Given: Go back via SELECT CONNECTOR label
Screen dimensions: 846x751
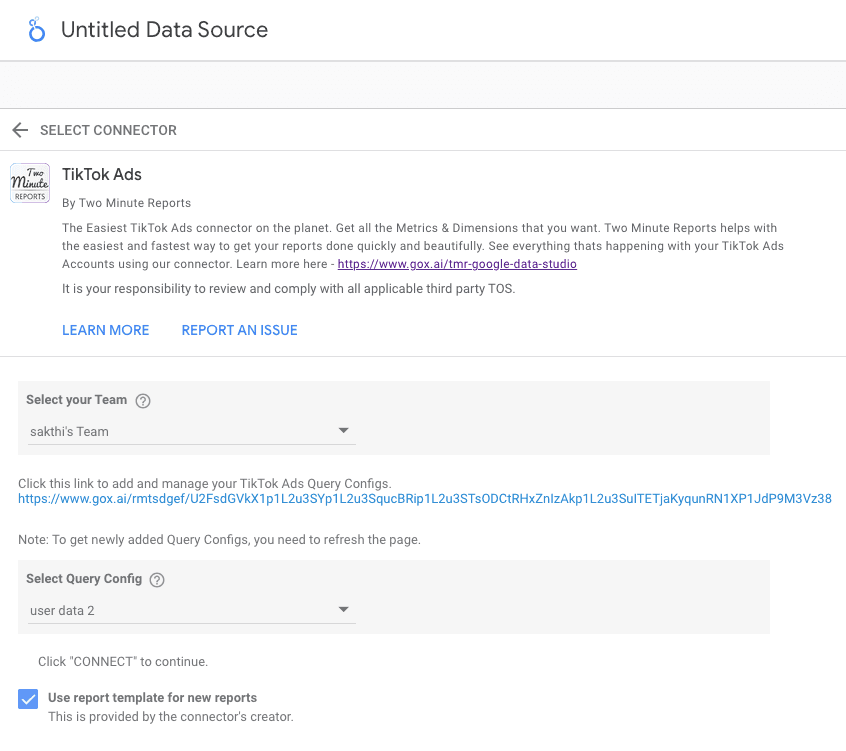Looking at the screenshot, I should pyautogui.click(x=108, y=130).
